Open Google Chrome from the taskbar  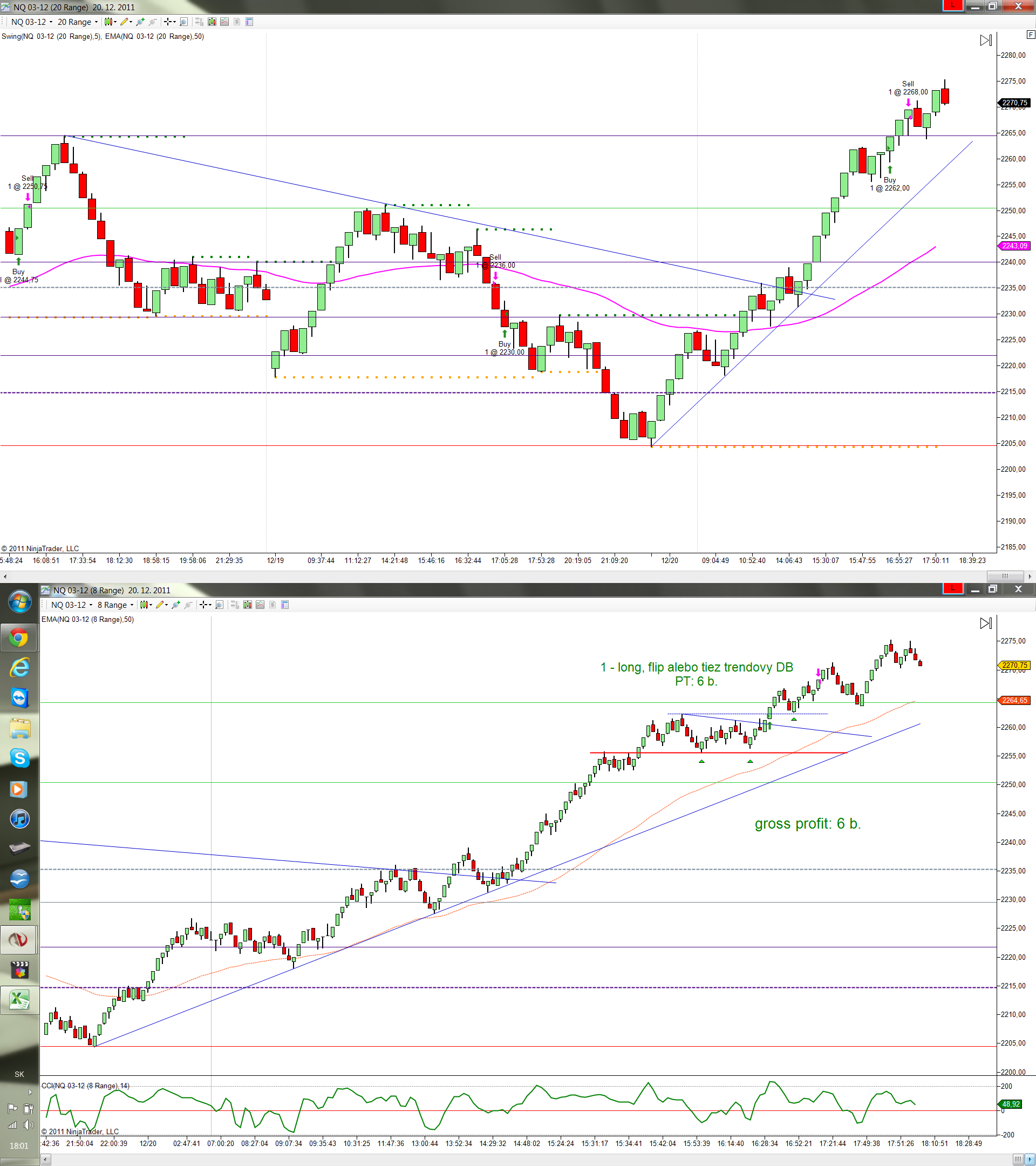tap(19, 637)
